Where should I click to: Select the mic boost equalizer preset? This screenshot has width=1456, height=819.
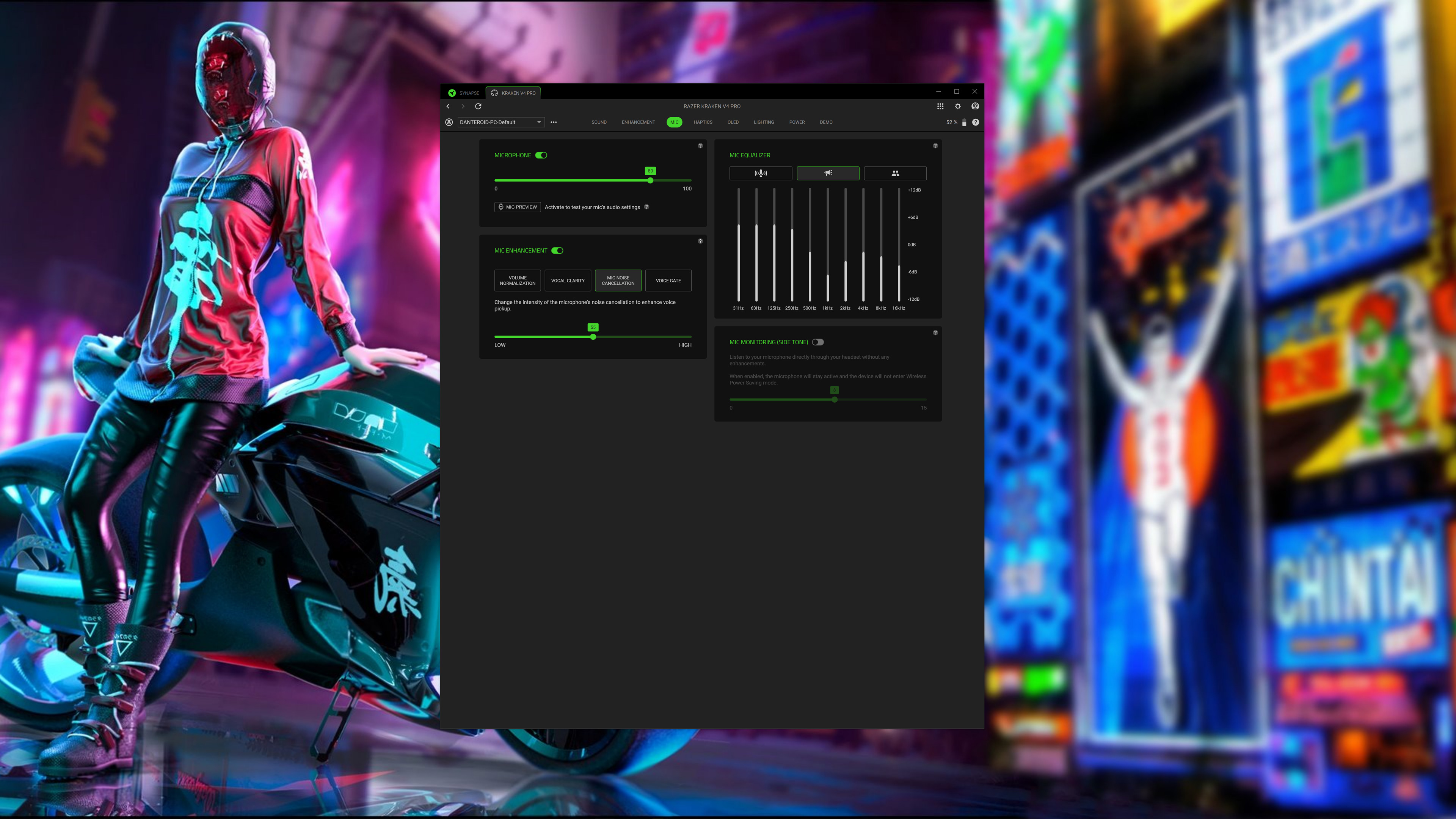coord(761,174)
